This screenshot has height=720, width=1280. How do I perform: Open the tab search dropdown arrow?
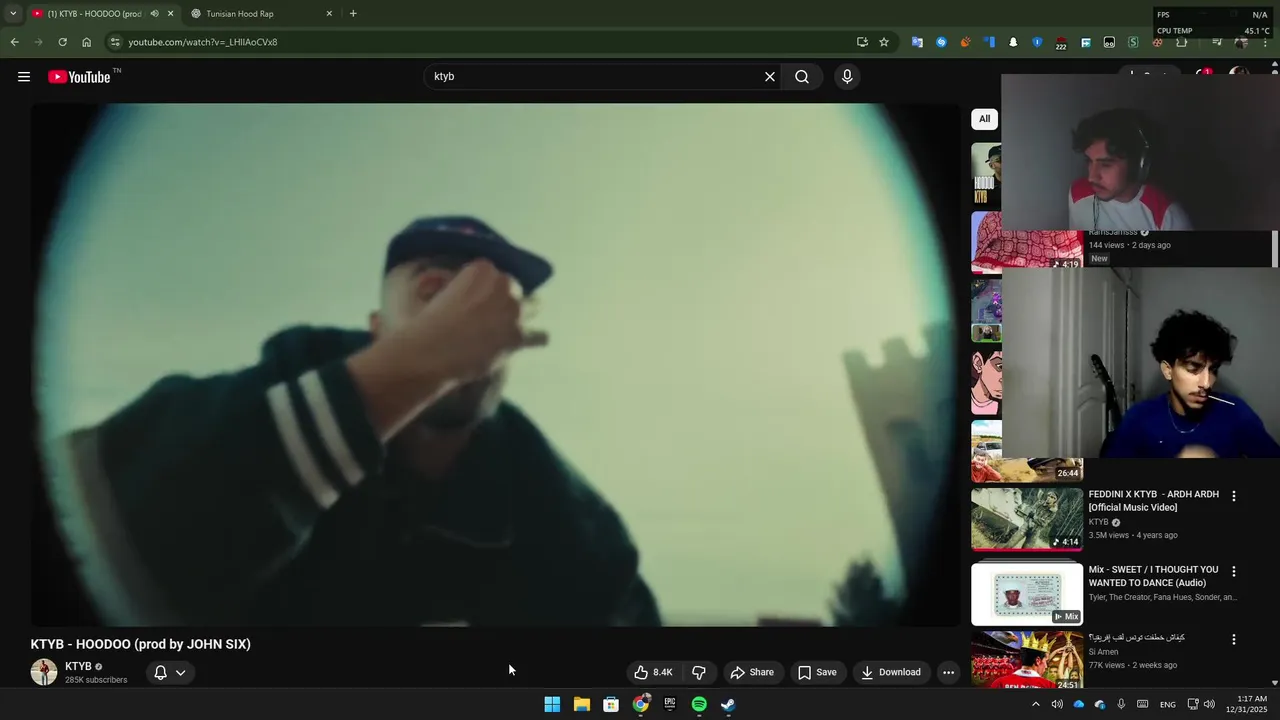click(x=13, y=14)
